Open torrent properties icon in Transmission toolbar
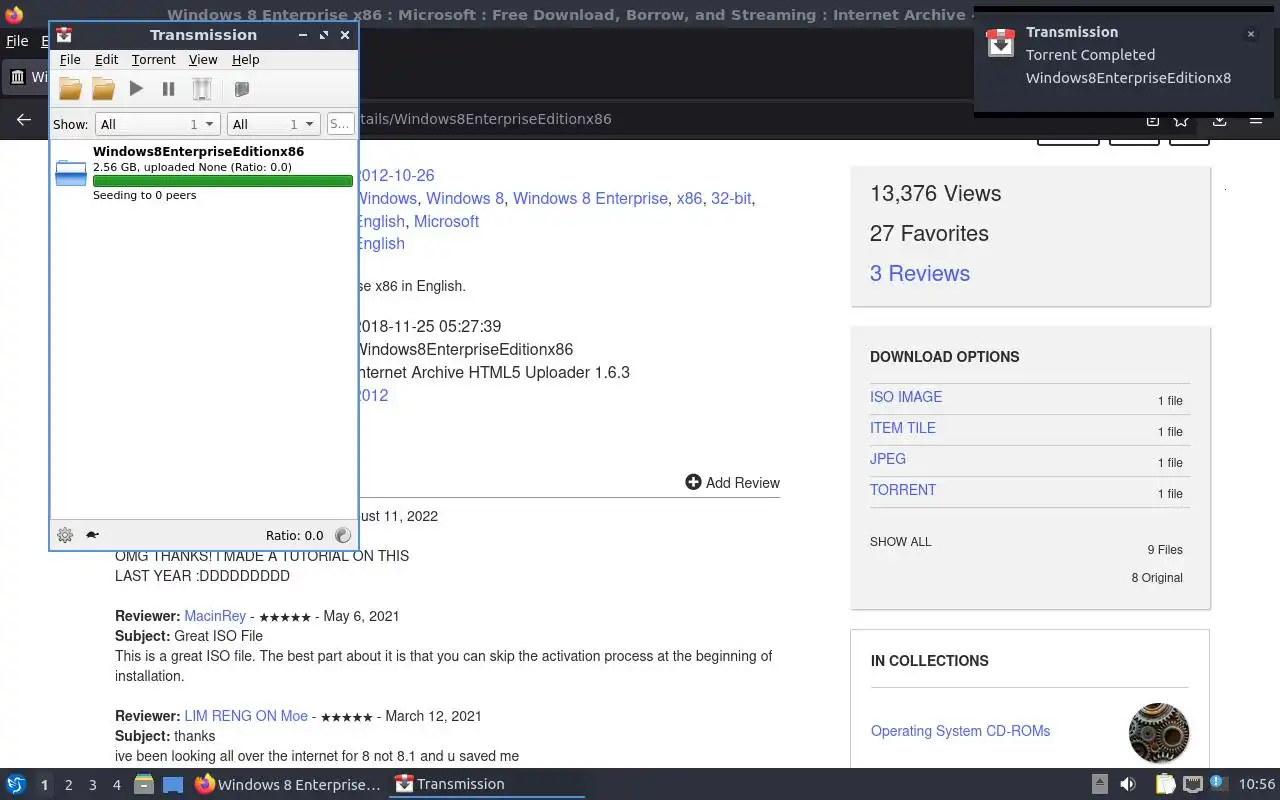The width and height of the screenshot is (1280, 800). 241,89
